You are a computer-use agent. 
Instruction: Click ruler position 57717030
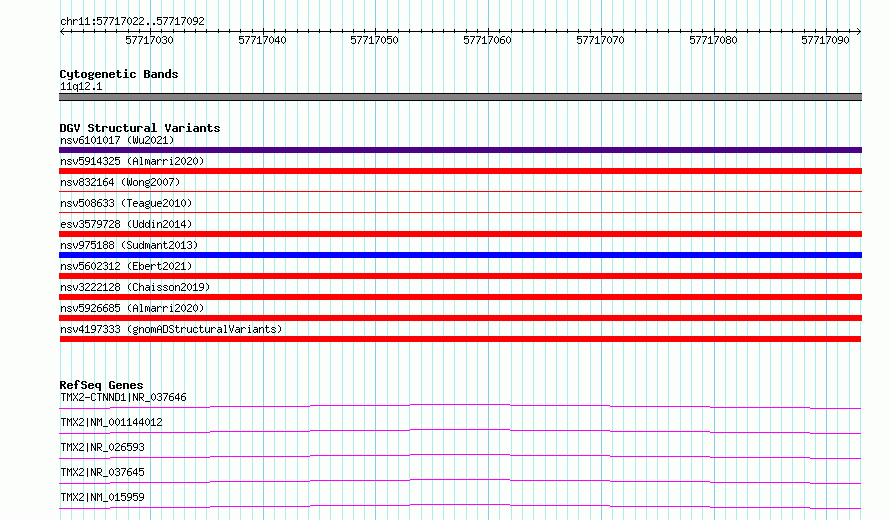click(x=149, y=40)
